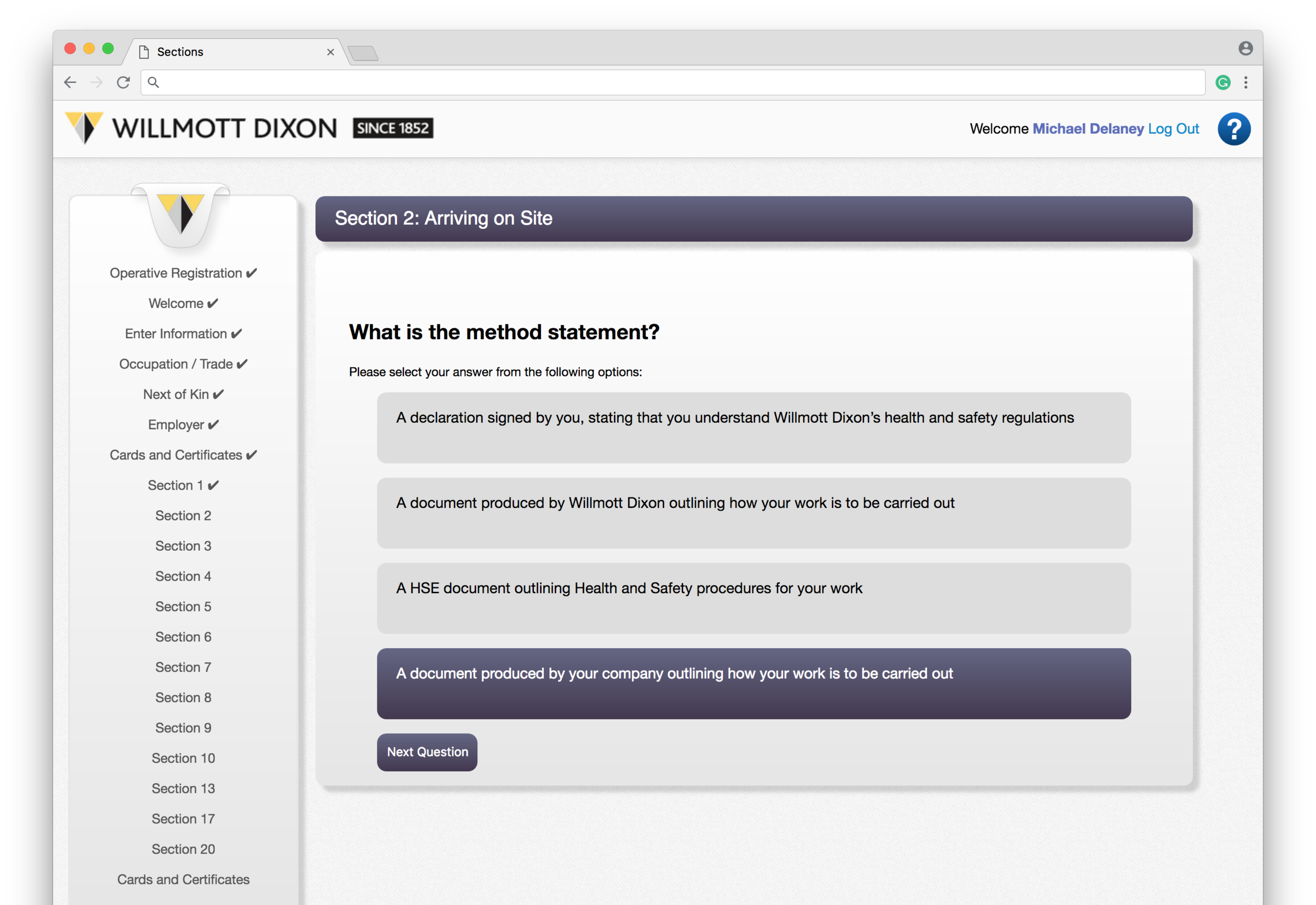Viewport: 1316px width, 905px height.
Task: Go to Section 2 in the sidebar
Action: (x=183, y=516)
